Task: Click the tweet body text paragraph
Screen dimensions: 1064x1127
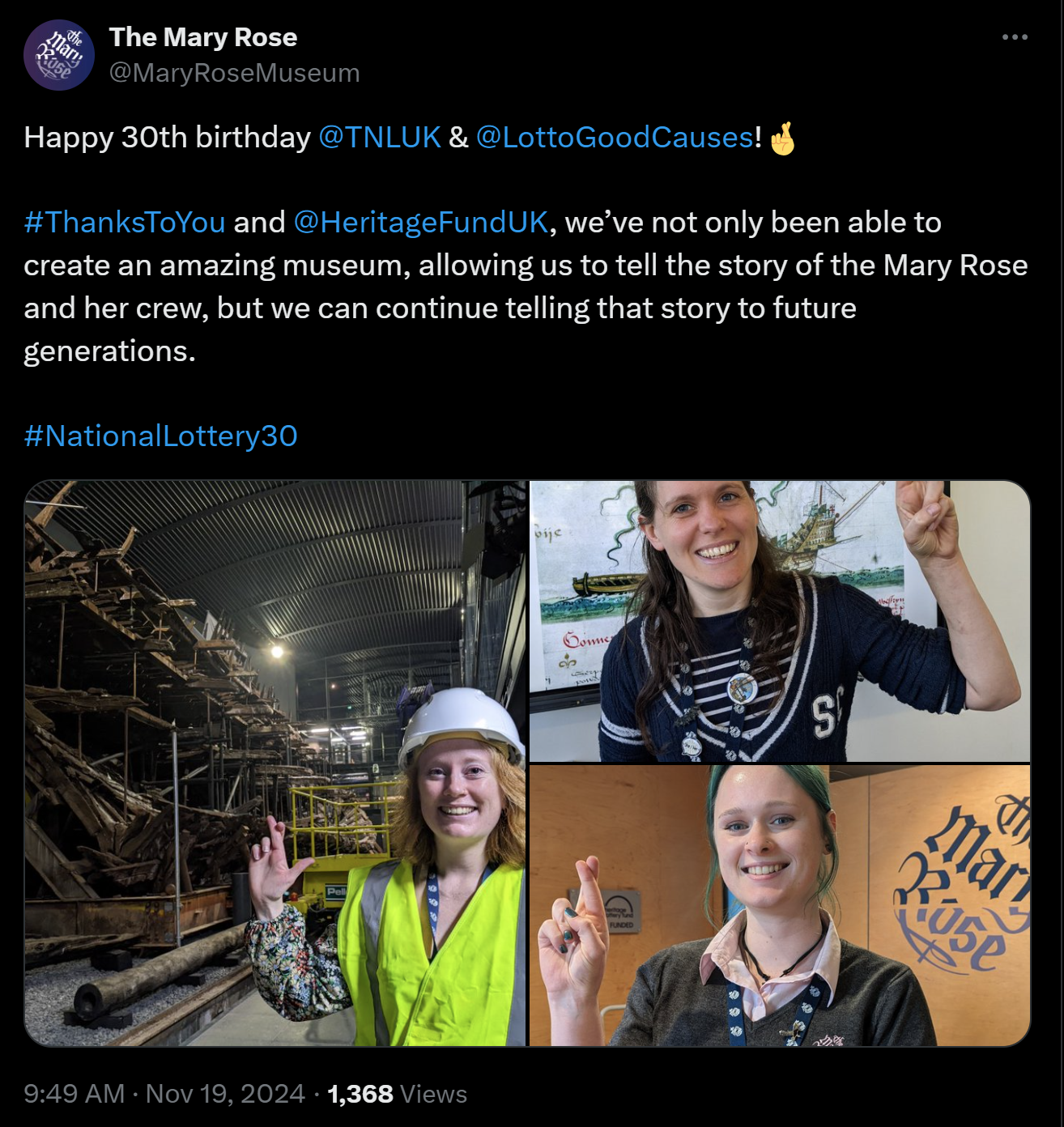Action: 526,287
